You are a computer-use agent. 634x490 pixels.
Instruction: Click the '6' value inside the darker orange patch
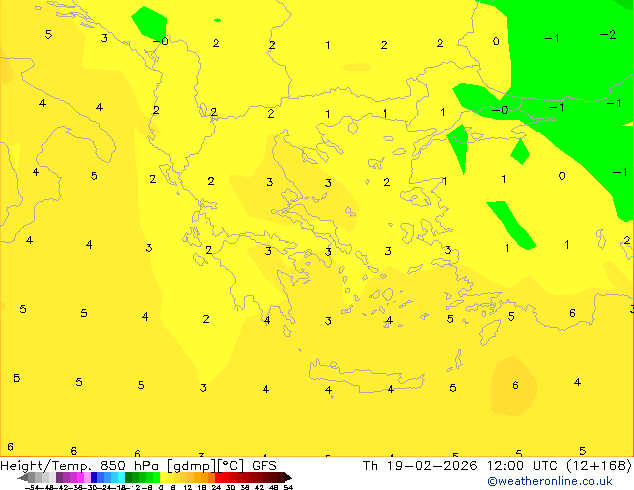click(515, 385)
